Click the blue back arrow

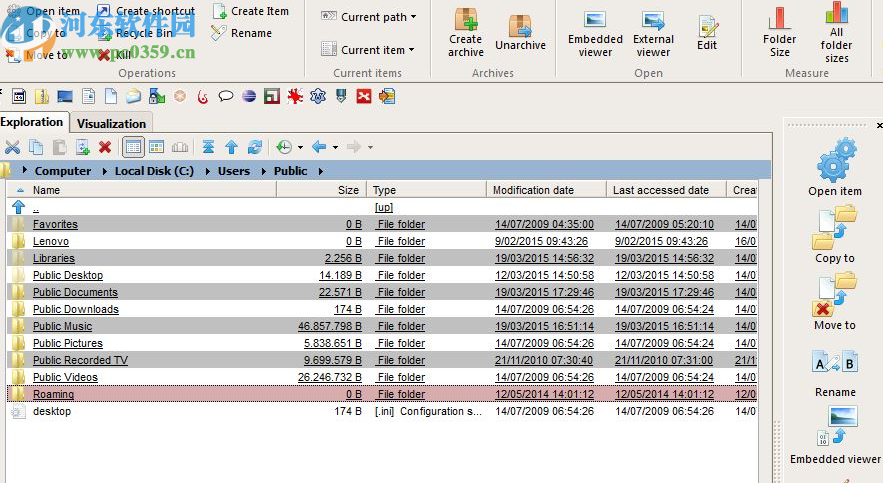[319, 148]
